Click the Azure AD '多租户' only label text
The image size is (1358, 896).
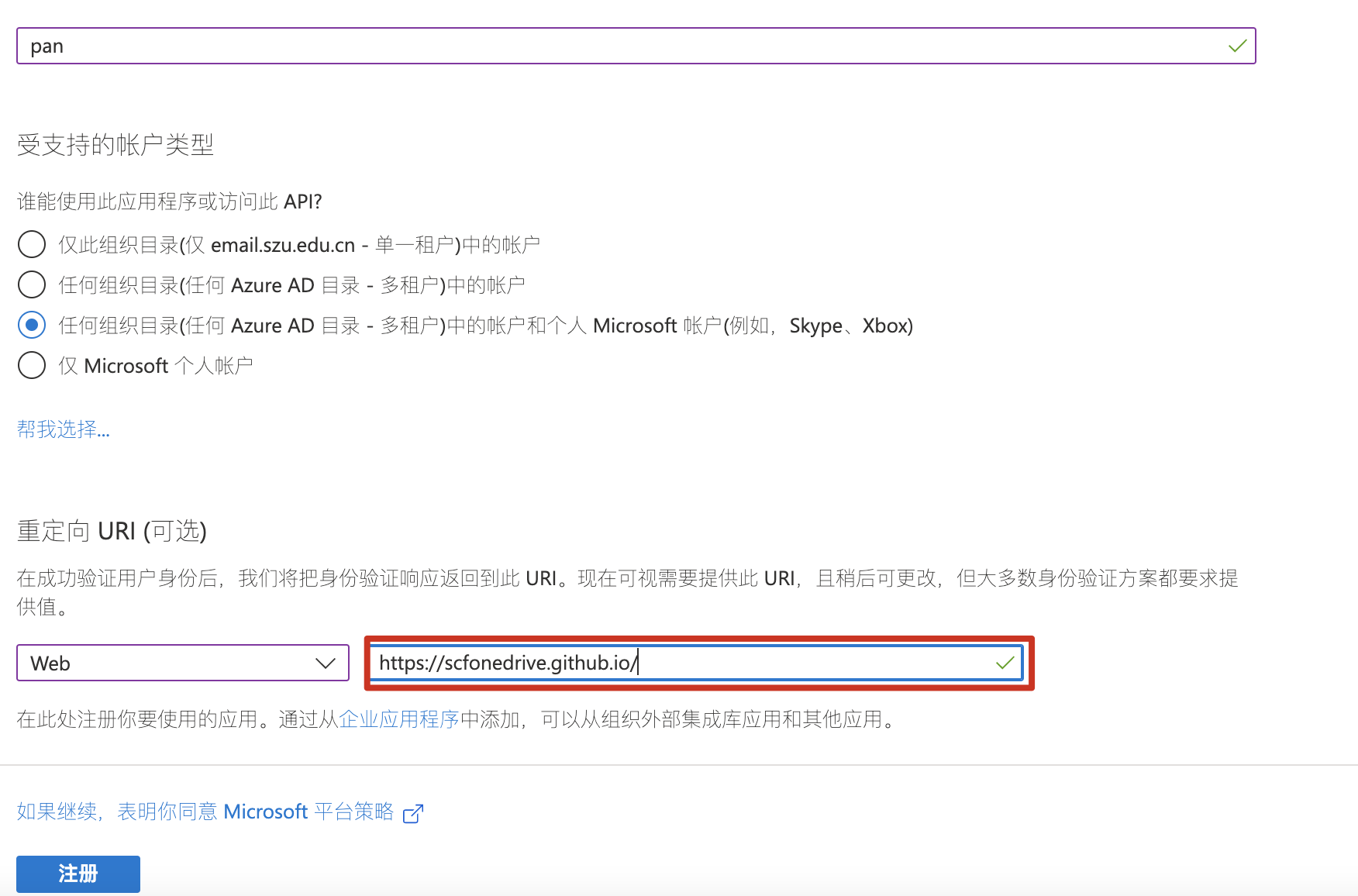(291, 285)
